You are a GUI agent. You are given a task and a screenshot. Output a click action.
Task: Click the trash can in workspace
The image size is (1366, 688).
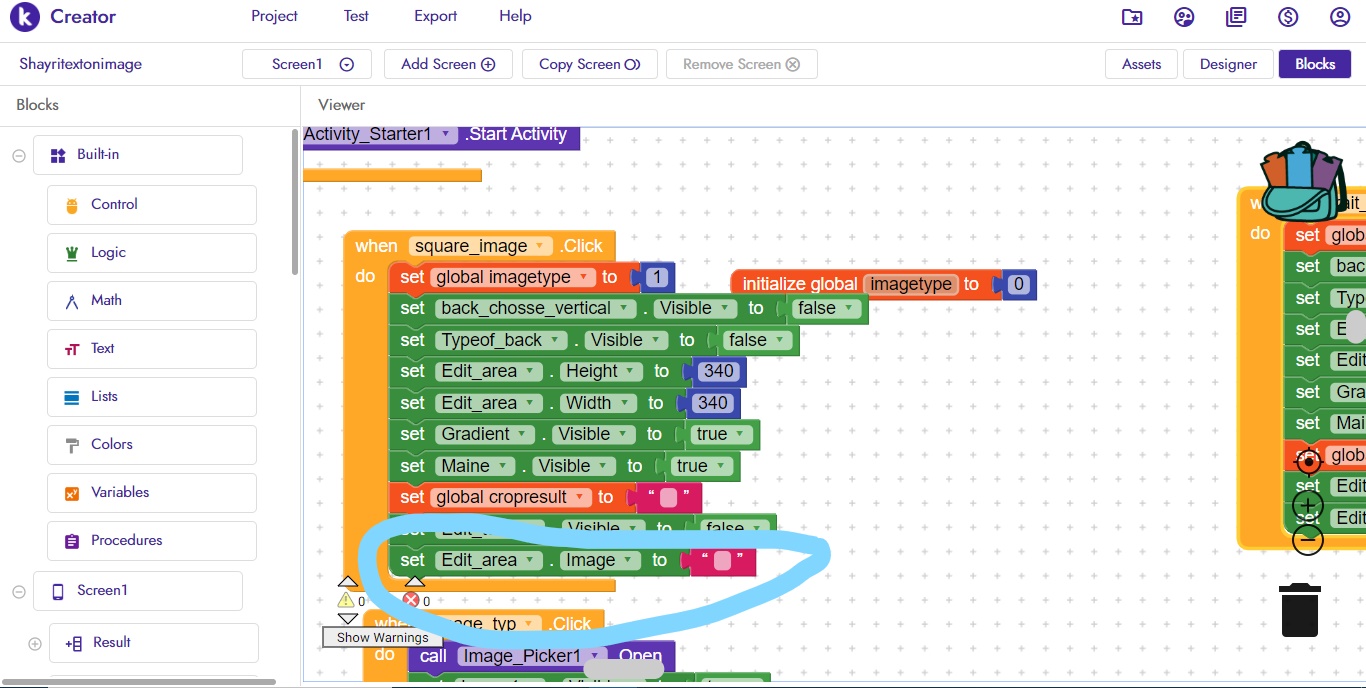point(1300,610)
